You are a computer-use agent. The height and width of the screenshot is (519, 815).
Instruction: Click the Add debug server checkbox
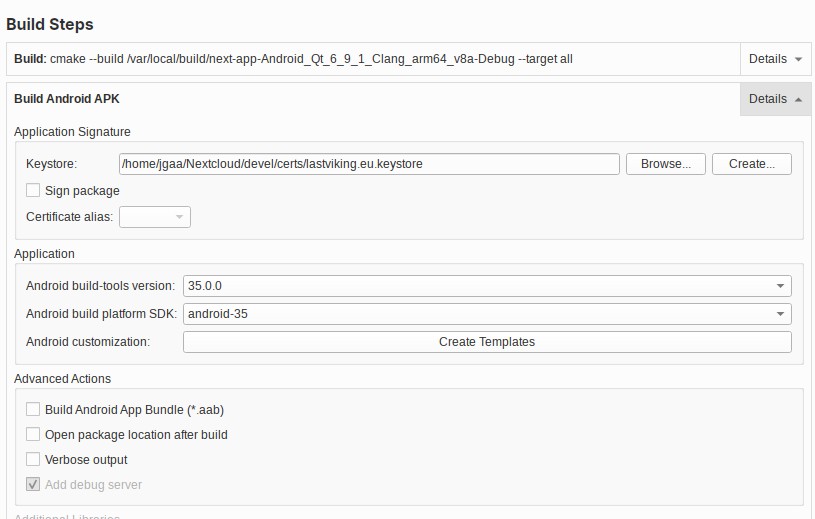pos(34,485)
